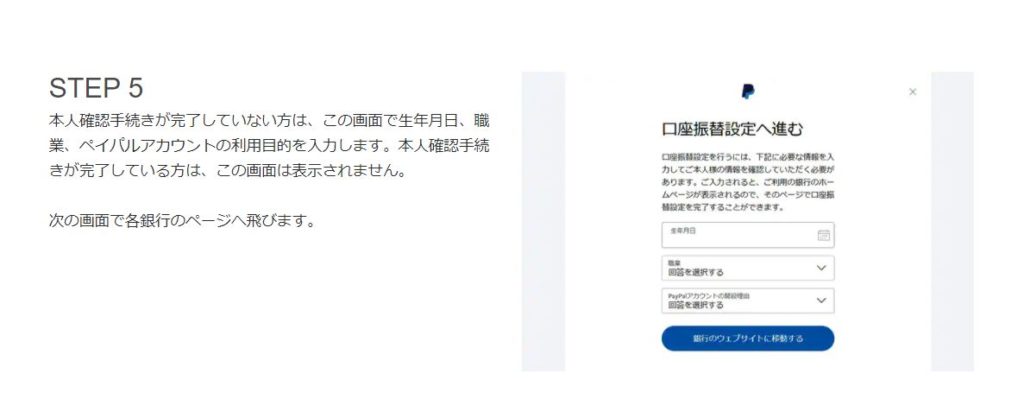This screenshot has height=405, width=1024.
Task: Click the STEP 5 heading
Action: pyautogui.click(x=96, y=88)
